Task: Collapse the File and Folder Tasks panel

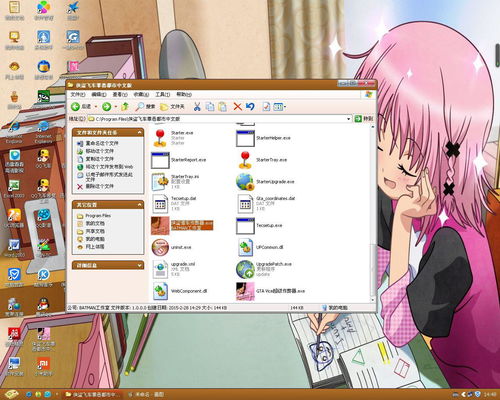Action: [x=139, y=133]
